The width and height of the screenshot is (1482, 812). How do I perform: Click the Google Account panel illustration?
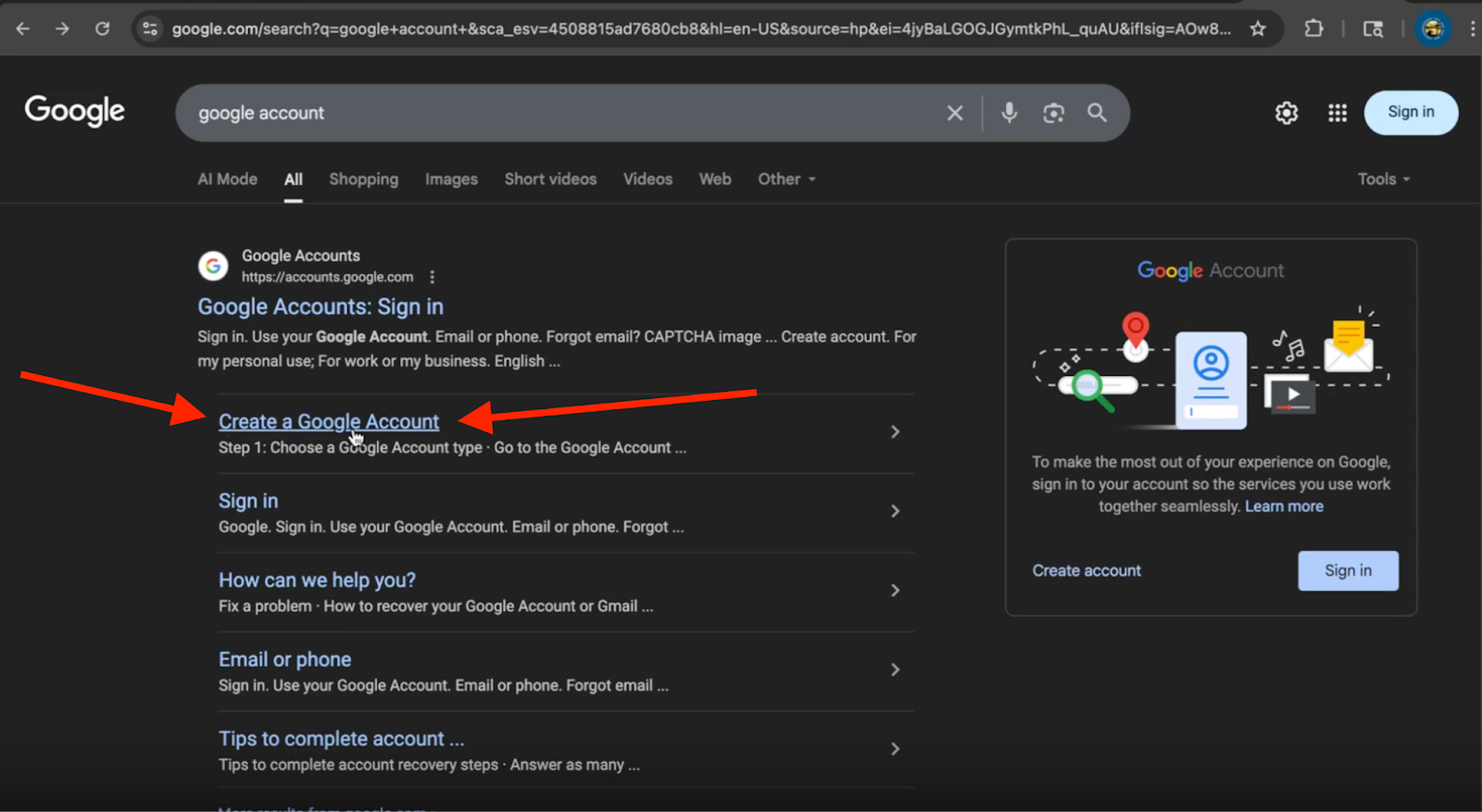(x=1211, y=369)
